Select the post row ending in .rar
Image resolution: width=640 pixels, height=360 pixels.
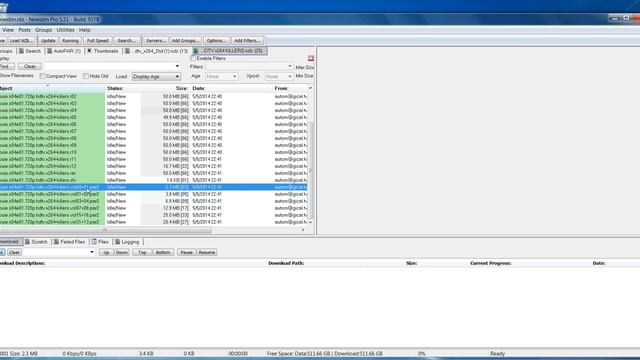pyautogui.click(x=154, y=173)
